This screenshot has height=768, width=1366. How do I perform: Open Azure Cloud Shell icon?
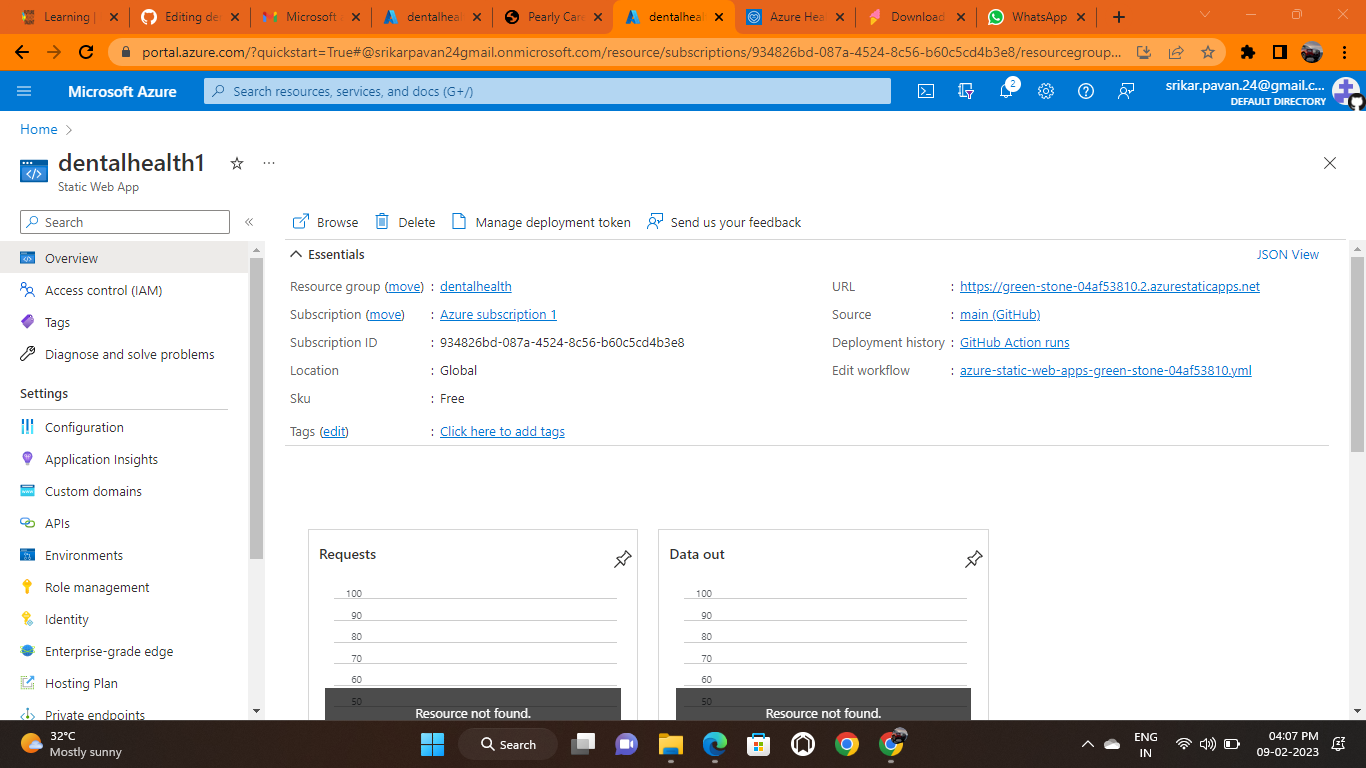[x=926, y=91]
